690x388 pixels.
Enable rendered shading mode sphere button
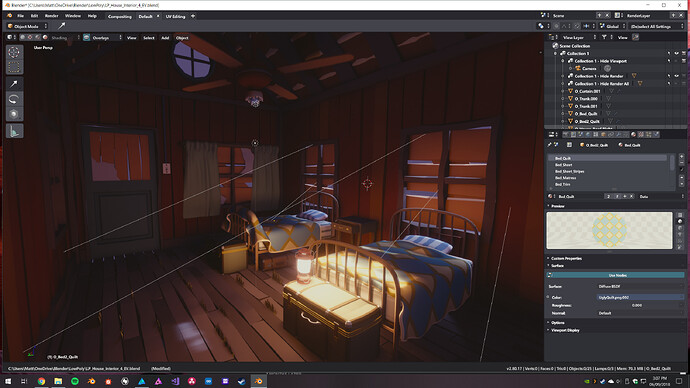45,38
